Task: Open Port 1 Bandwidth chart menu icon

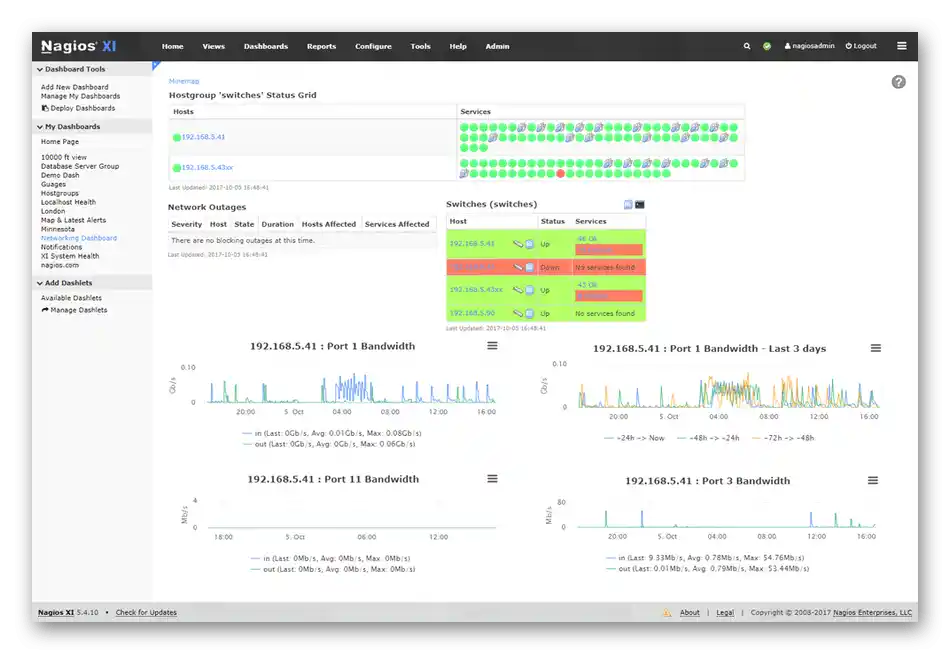Action: [x=493, y=345]
